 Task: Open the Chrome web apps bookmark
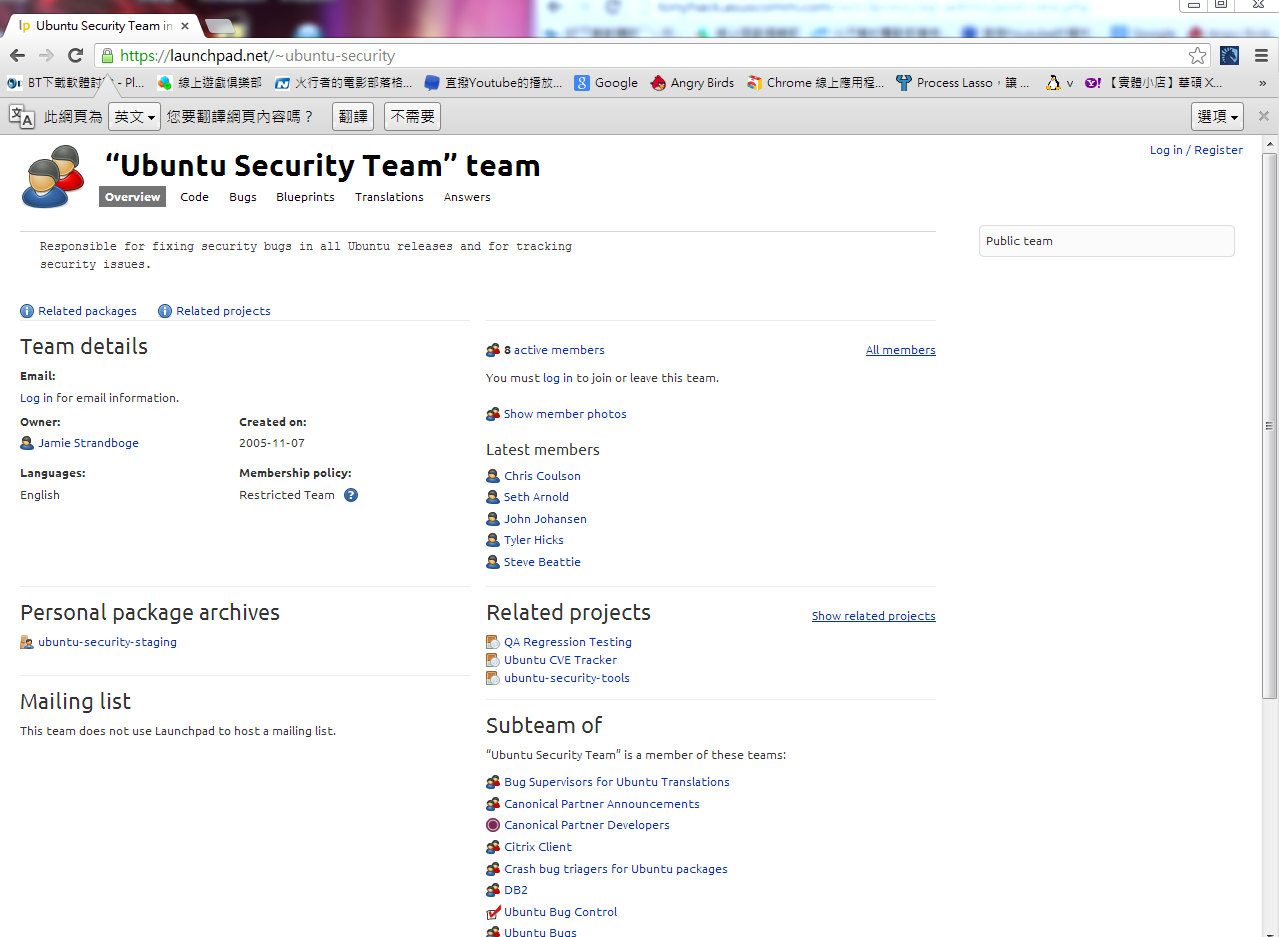(x=815, y=83)
